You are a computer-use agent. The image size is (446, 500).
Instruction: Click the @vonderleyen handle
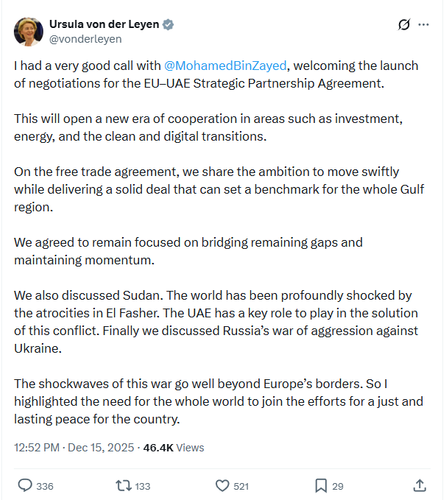[85, 39]
